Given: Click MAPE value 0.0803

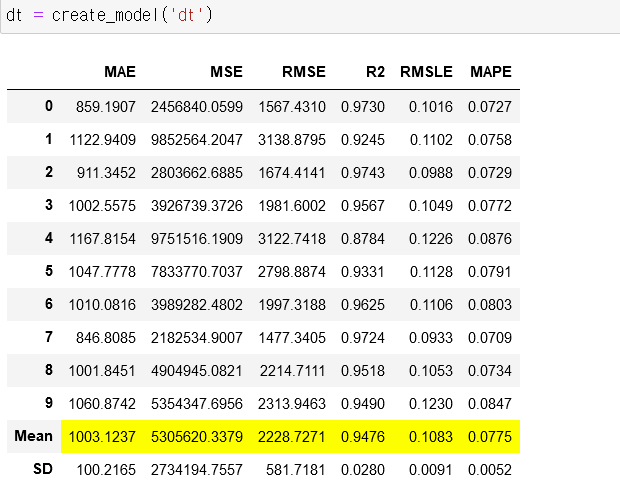Looking at the screenshot, I should coord(490,305).
